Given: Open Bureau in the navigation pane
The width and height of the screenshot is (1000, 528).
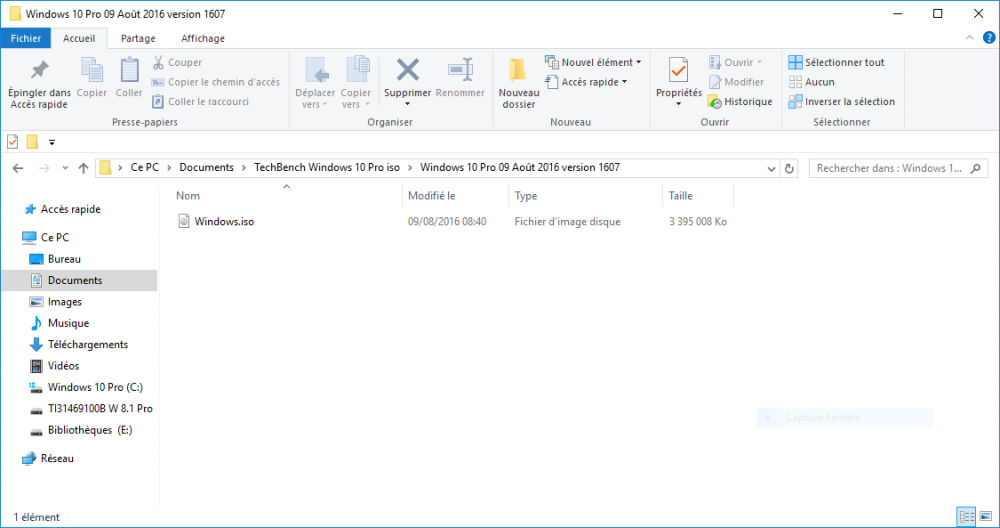Looking at the screenshot, I should 64,259.
